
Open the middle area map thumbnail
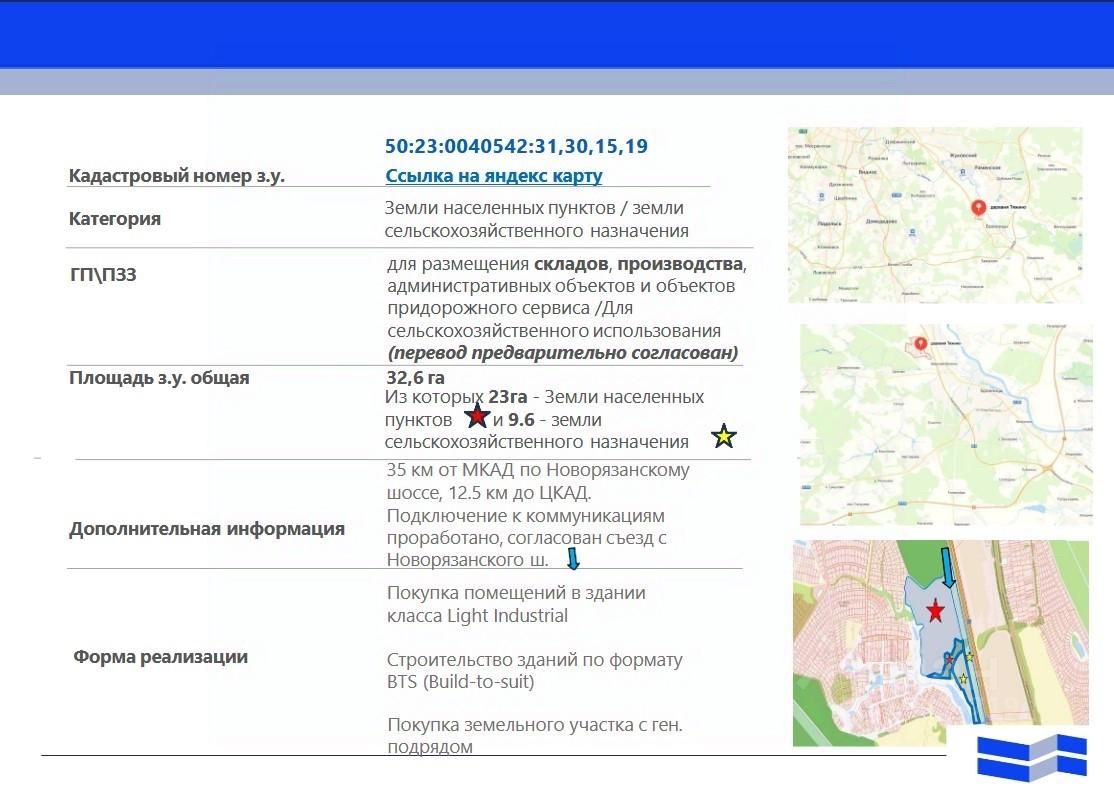946,425
